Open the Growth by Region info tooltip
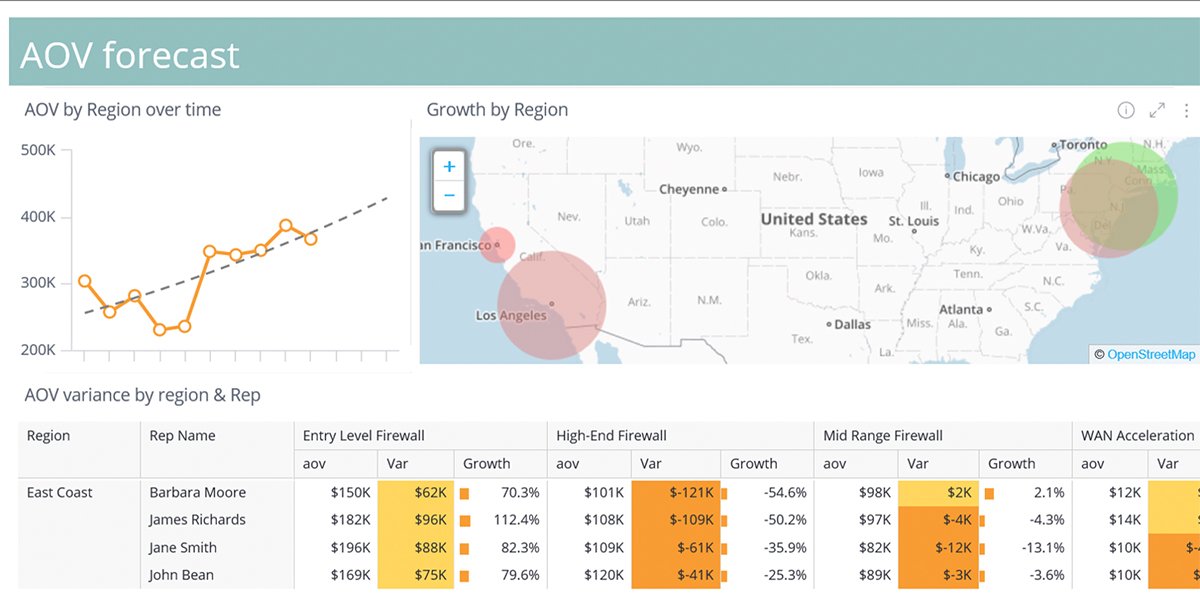 pyautogui.click(x=1124, y=110)
